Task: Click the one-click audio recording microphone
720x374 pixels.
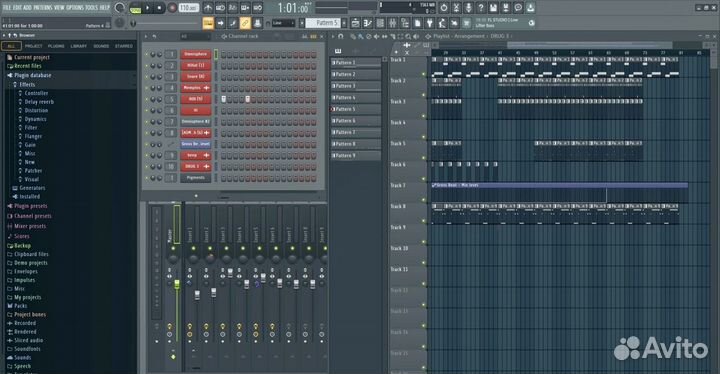Action: point(468,8)
